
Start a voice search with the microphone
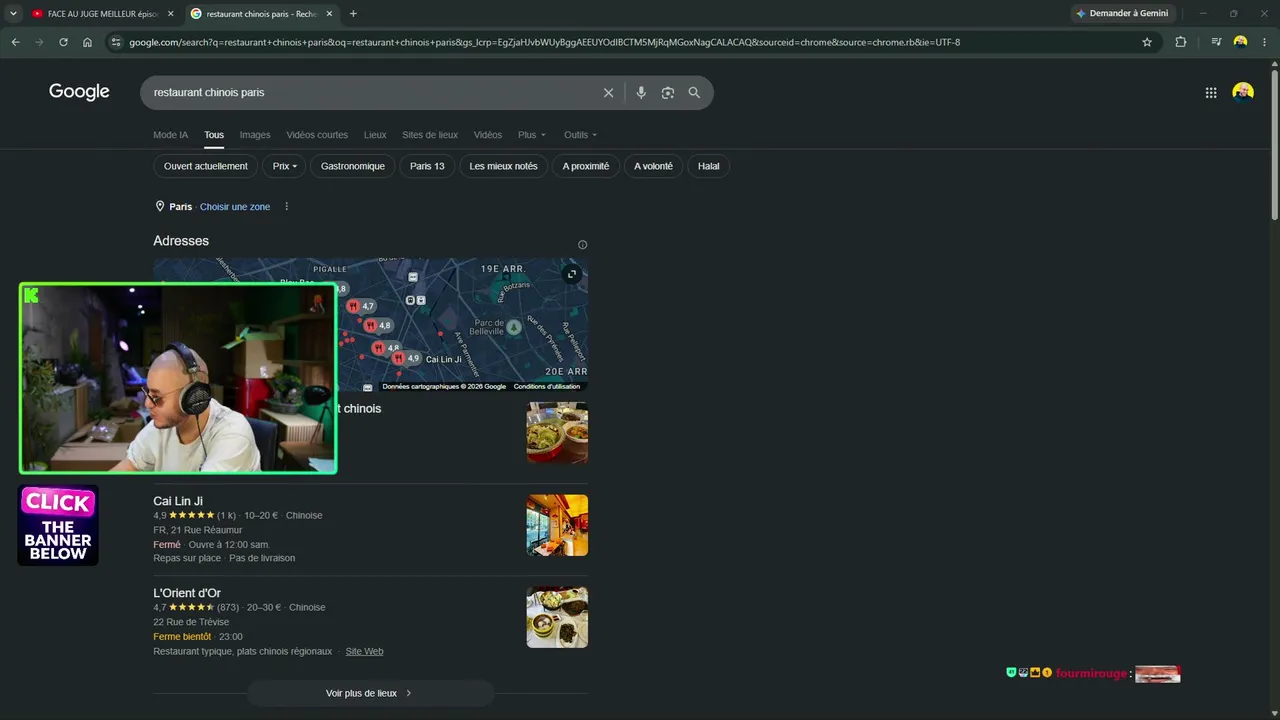click(x=641, y=93)
